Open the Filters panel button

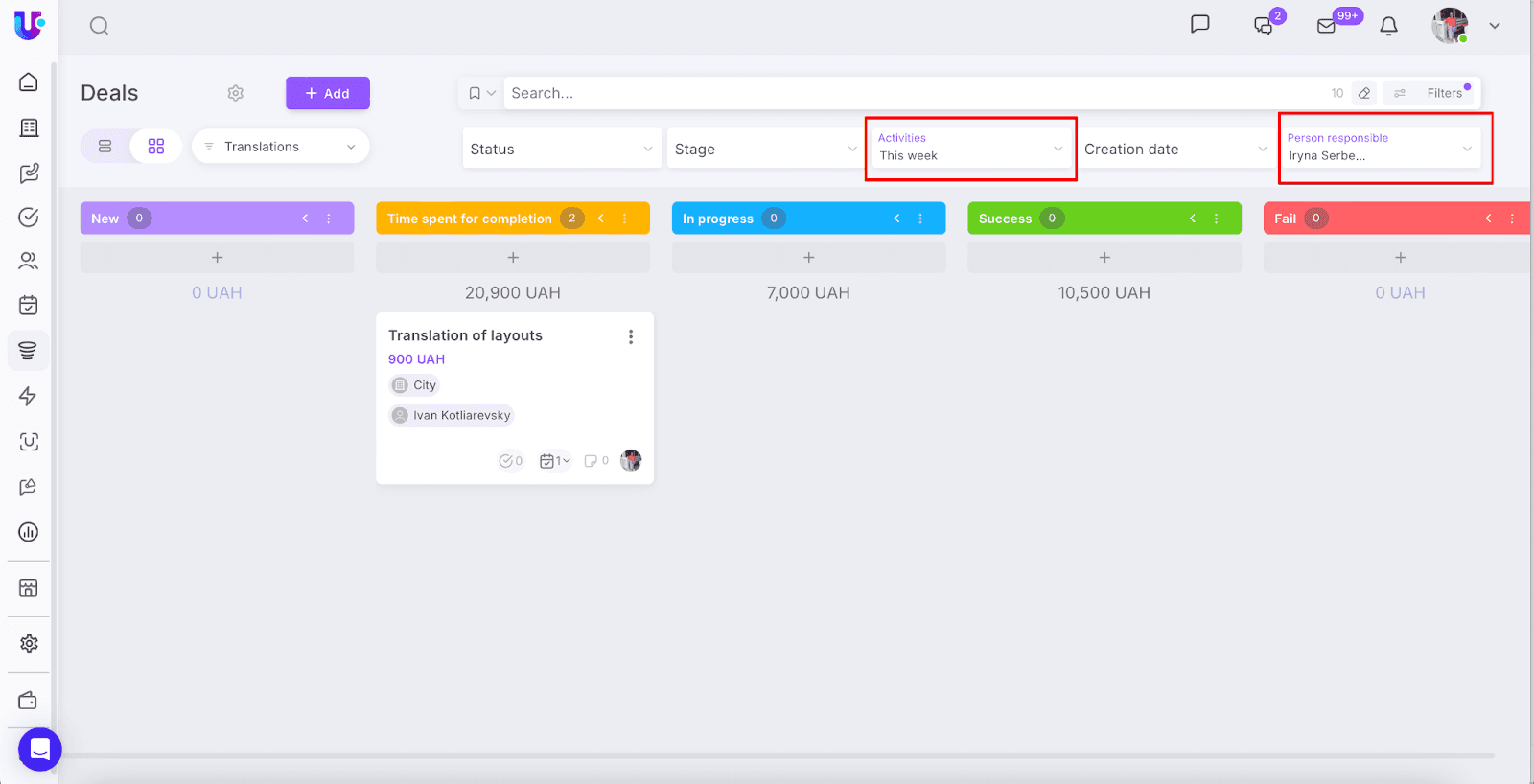1432,93
